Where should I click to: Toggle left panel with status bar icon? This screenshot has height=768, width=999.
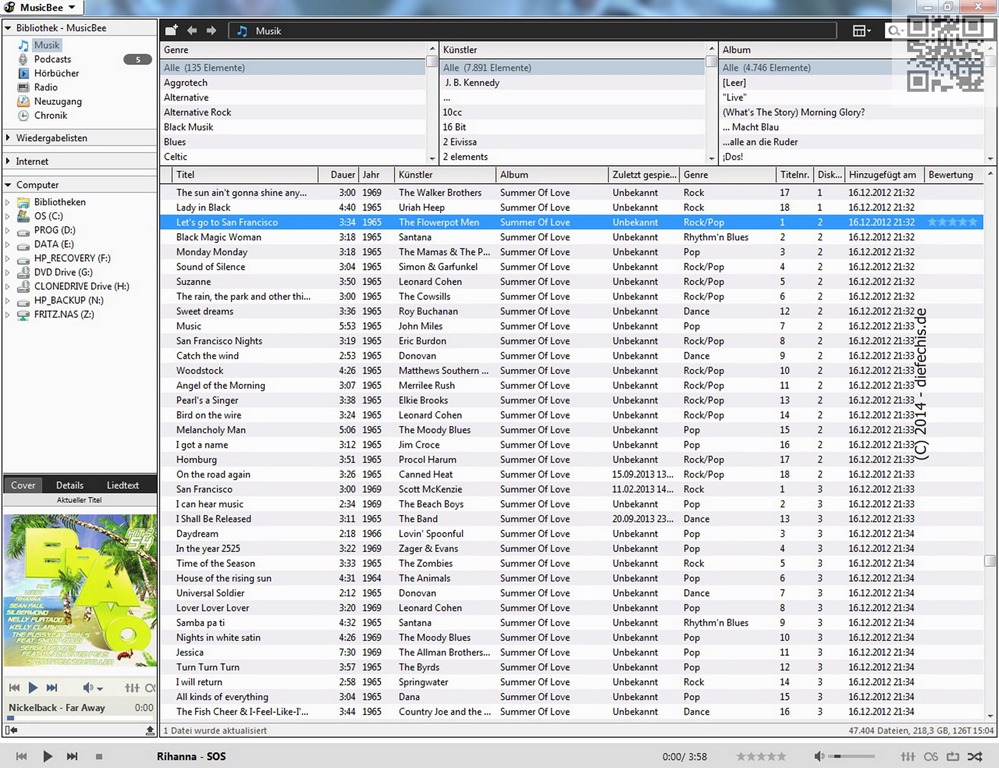pyautogui.click(x=11, y=730)
